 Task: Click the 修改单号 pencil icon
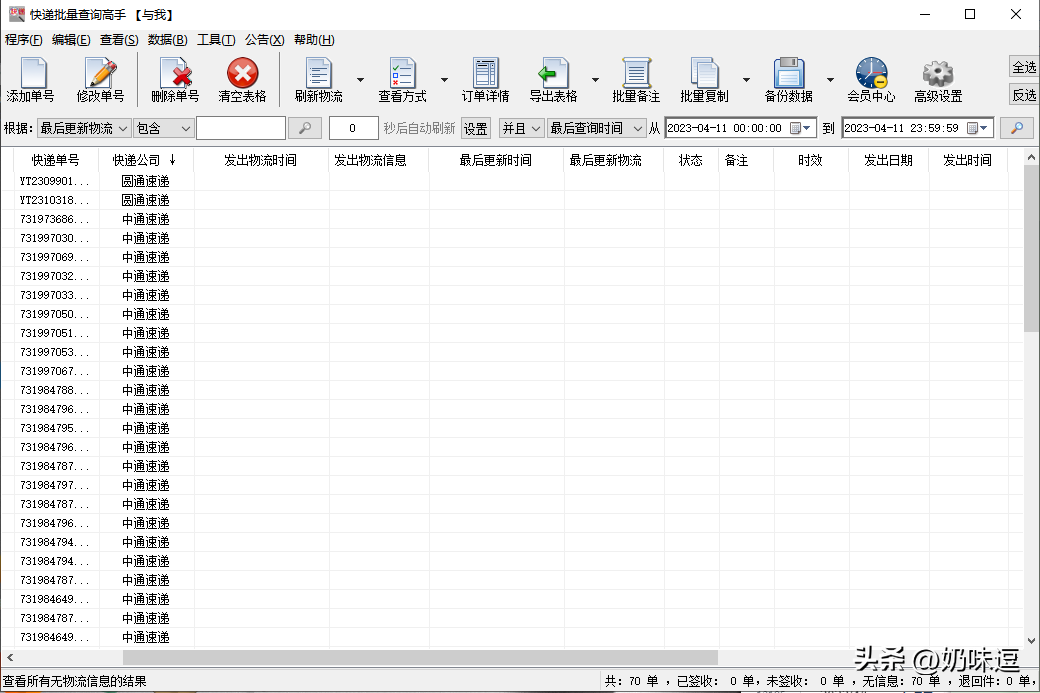pyautogui.click(x=100, y=74)
